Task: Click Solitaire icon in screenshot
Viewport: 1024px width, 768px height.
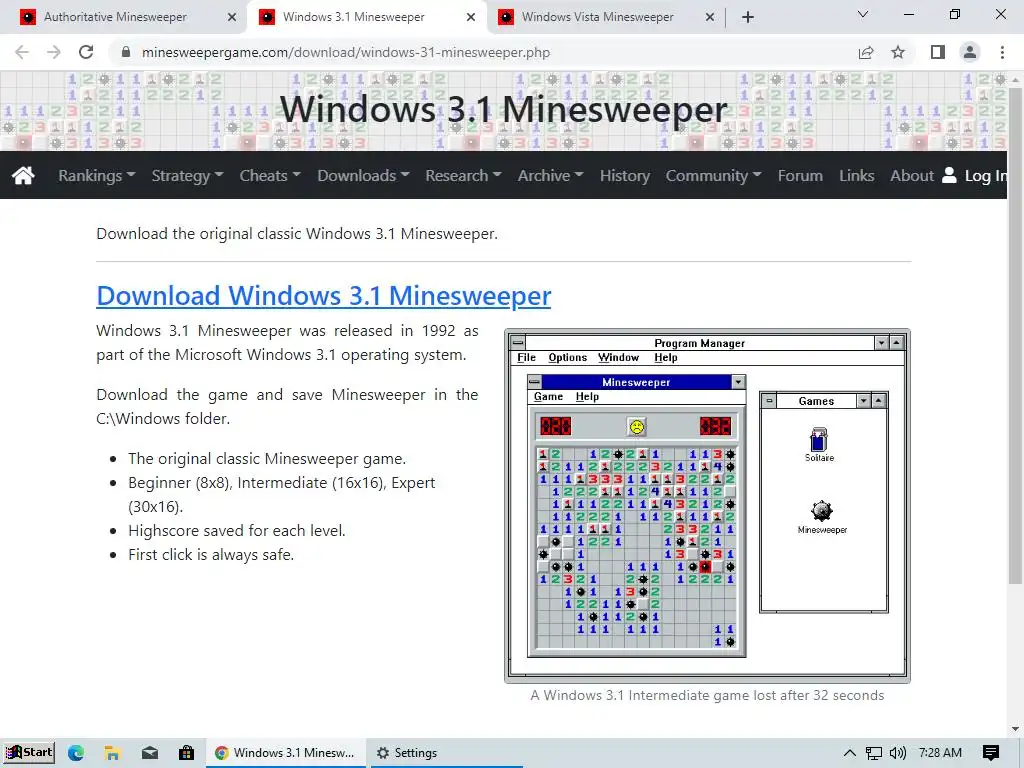Action: tap(819, 444)
